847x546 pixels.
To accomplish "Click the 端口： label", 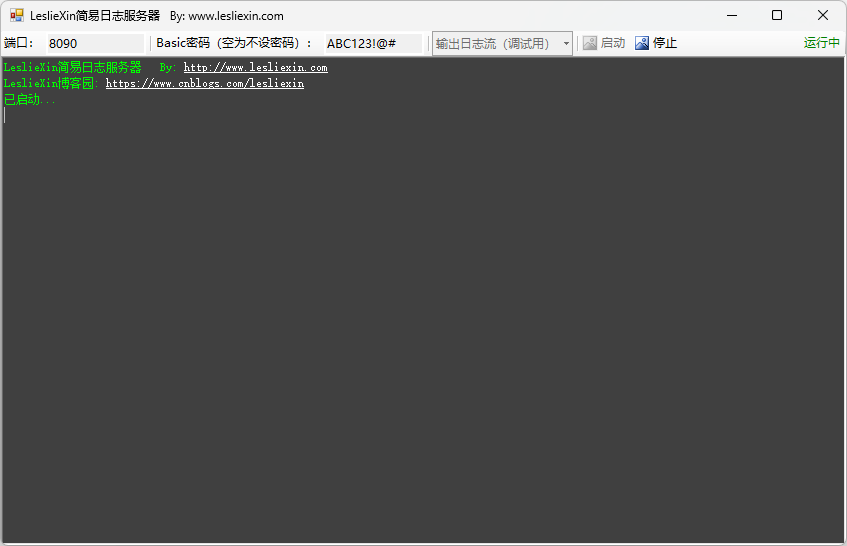I will pyautogui.click(x=19, y=43).
